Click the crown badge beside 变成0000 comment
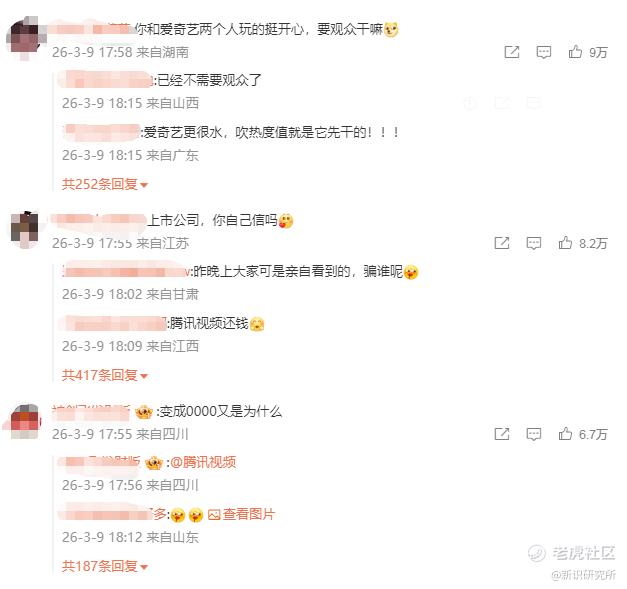627x589 pixels. click(144, 411)
